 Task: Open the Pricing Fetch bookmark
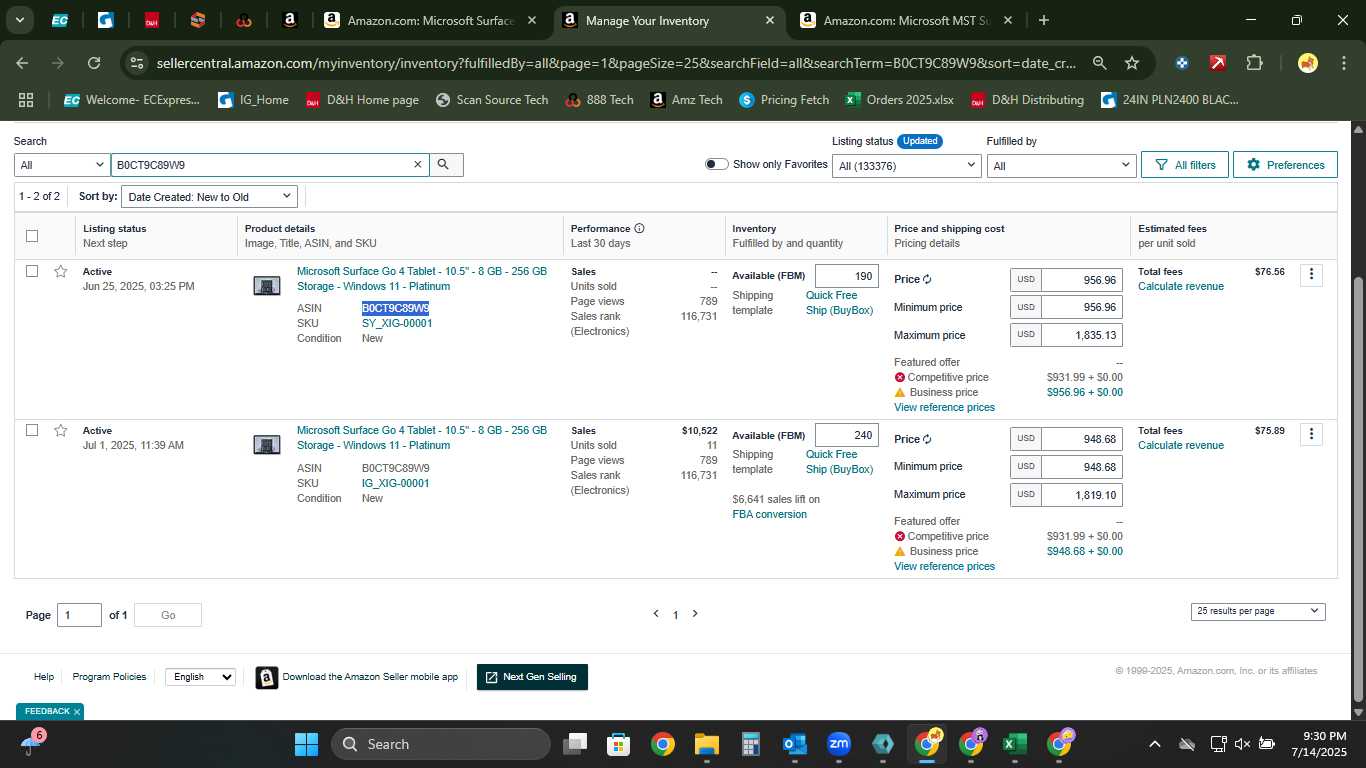click(784, 100)
